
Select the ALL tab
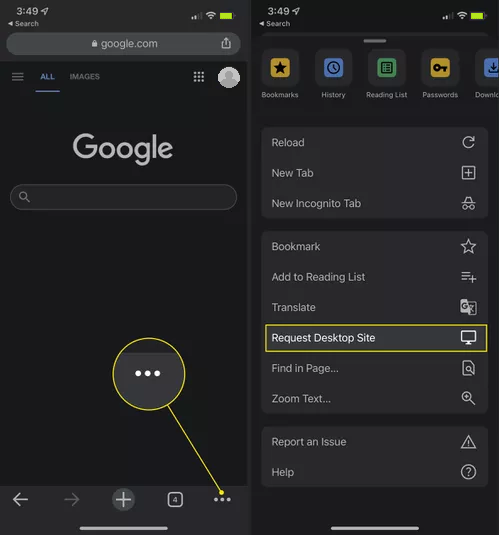(x=47, y=77)
